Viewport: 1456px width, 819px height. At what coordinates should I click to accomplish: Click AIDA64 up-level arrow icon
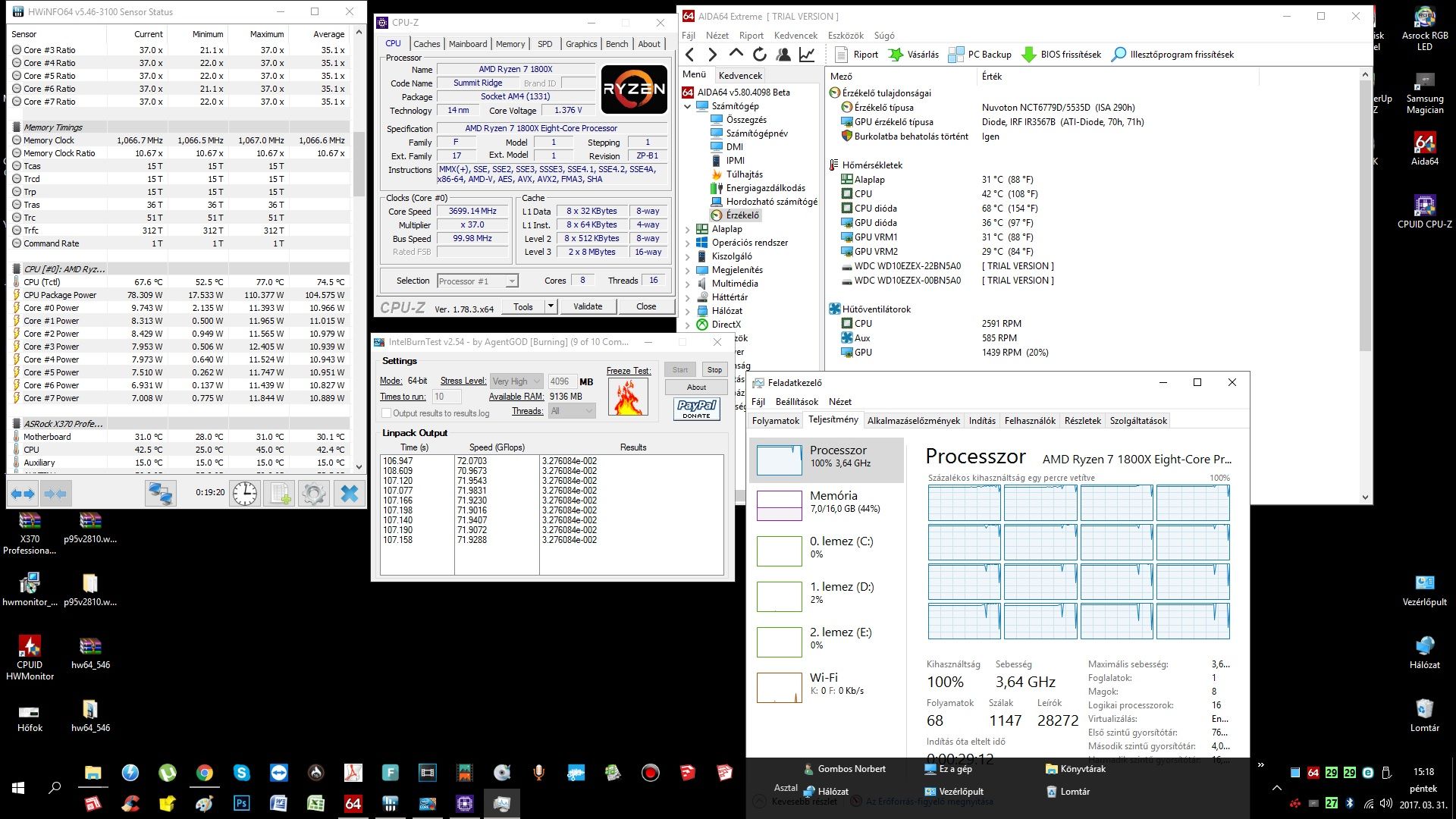coord(736,54)
